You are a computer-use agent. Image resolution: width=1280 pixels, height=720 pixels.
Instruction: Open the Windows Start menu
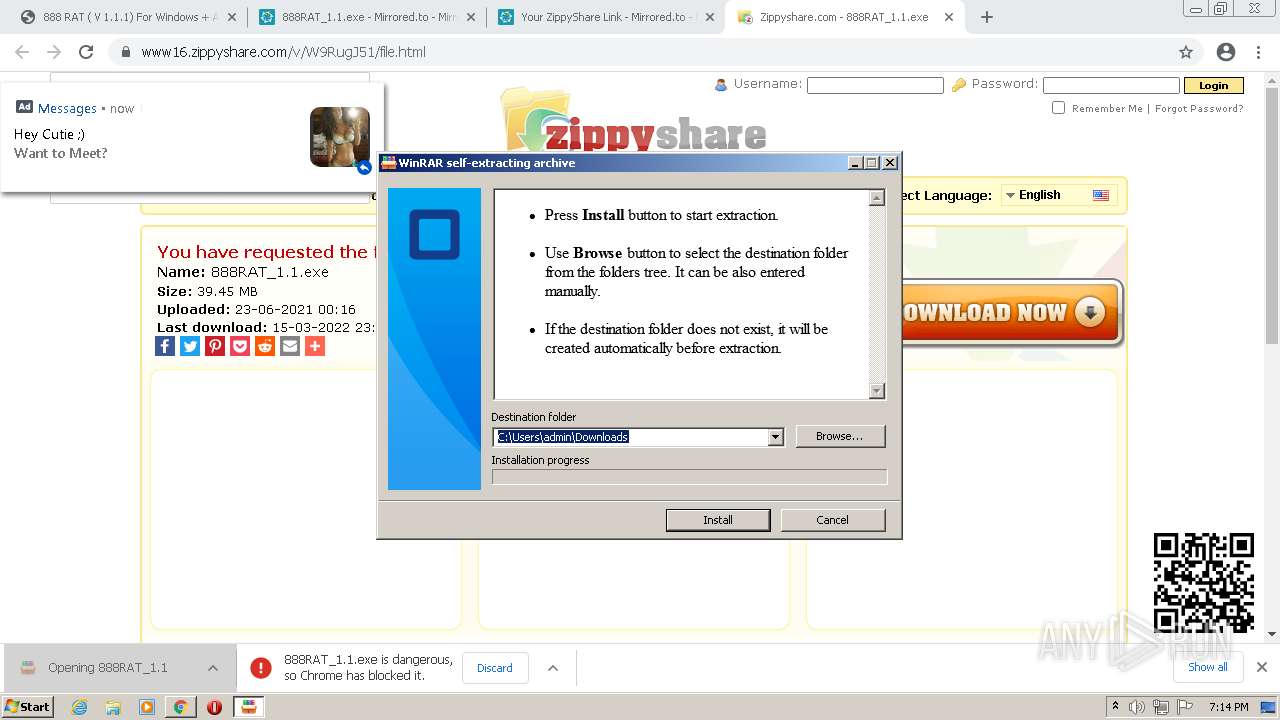tap(28, 706)
